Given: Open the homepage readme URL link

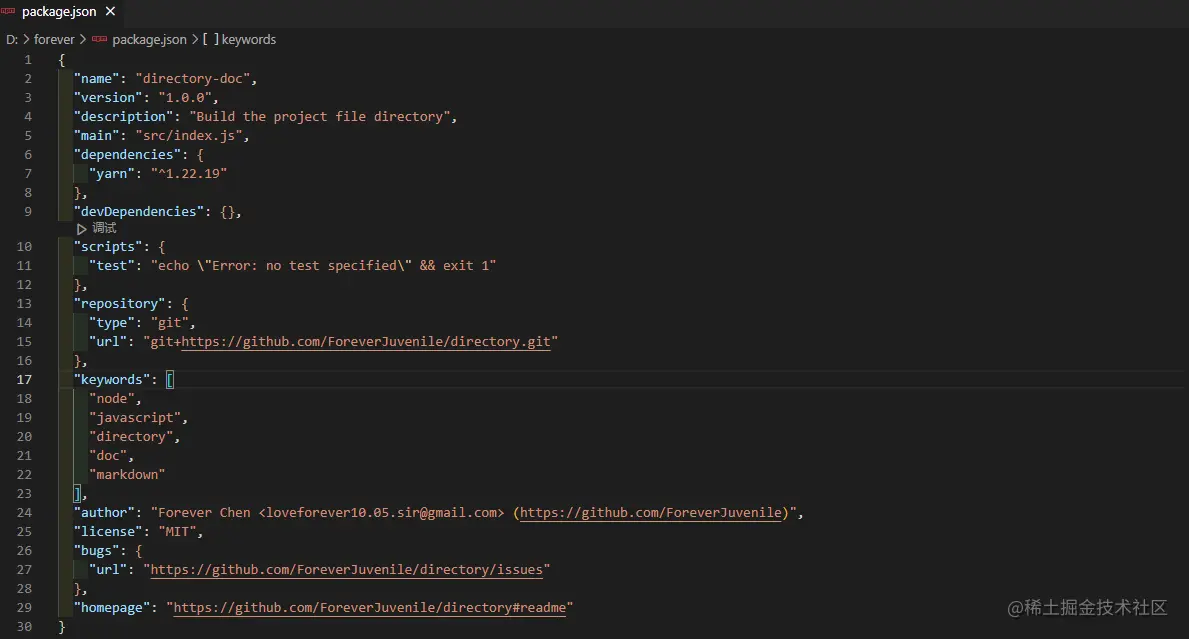Looking at the screenshot, I should coord(369,608).
